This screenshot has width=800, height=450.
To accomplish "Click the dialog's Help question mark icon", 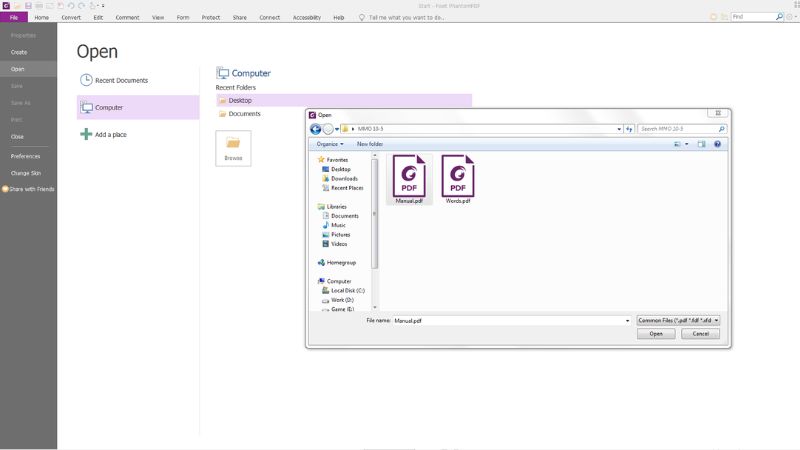I will 717,144.
